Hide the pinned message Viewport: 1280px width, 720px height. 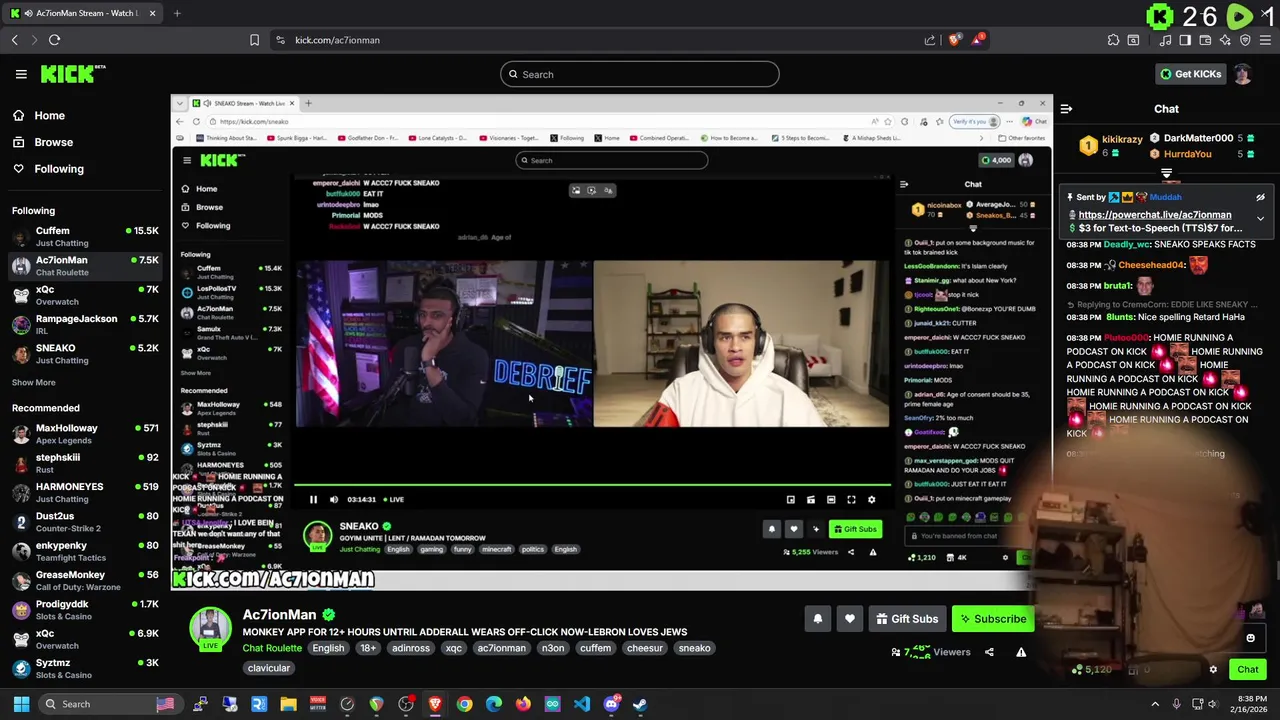(x=1260, y=197)
